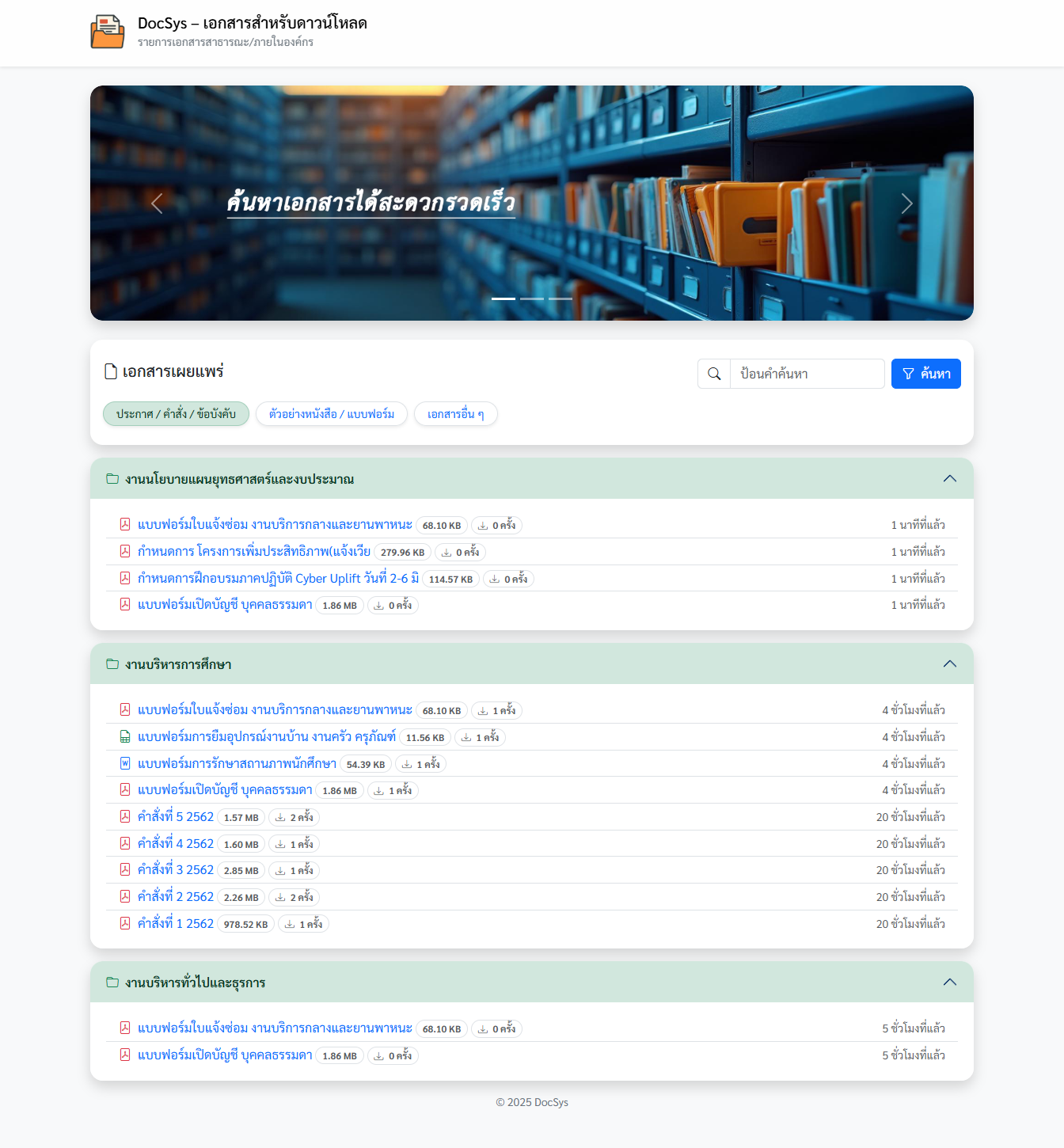Click the folder icon of งานนโยบายแผนยุทธศาสตร์และงบประมาณ
The image size is (1064, 1148).
coord(111,478)
